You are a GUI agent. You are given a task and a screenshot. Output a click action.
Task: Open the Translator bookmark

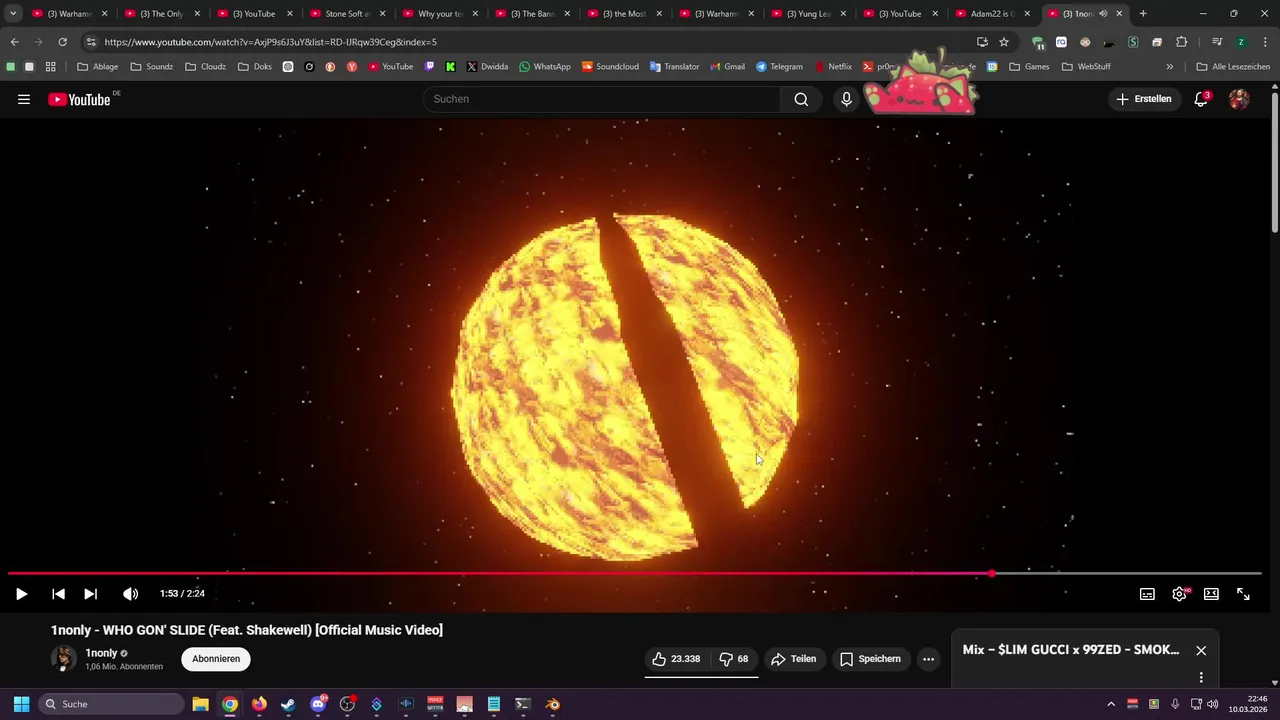pyautogui.click(x=675, y=67)
